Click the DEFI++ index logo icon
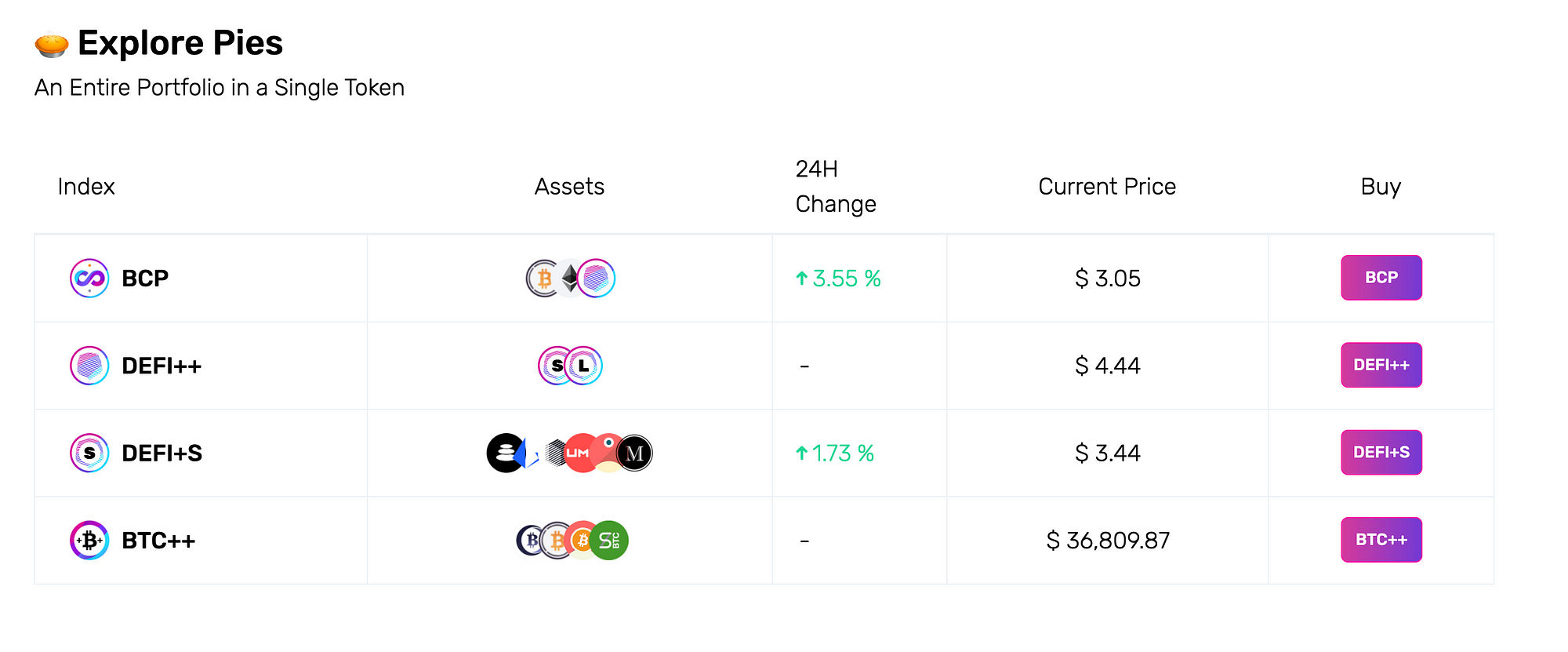 [x=89, y=366]
